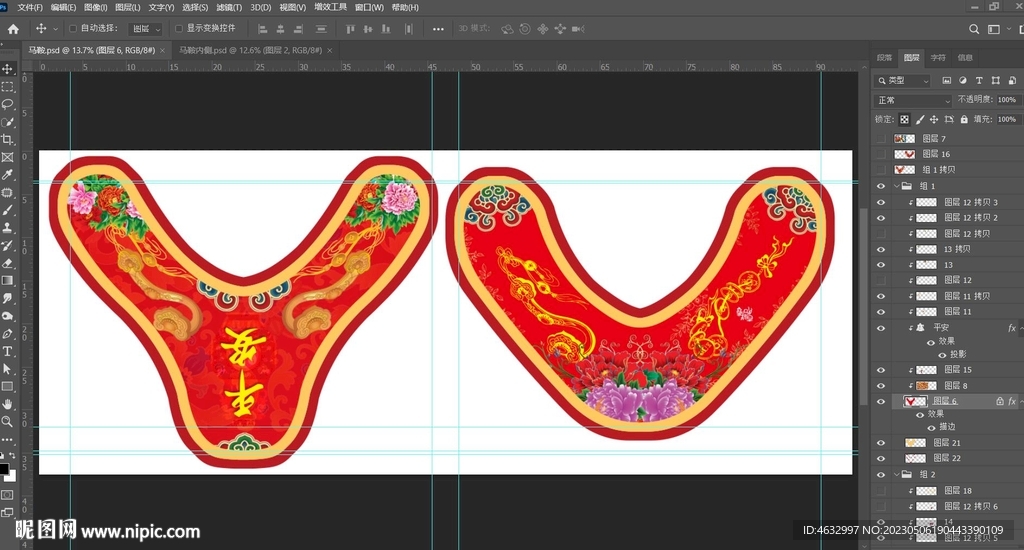Collapse the 组 2 group arrow
The image size is (1024, 550).
[897, 475]
